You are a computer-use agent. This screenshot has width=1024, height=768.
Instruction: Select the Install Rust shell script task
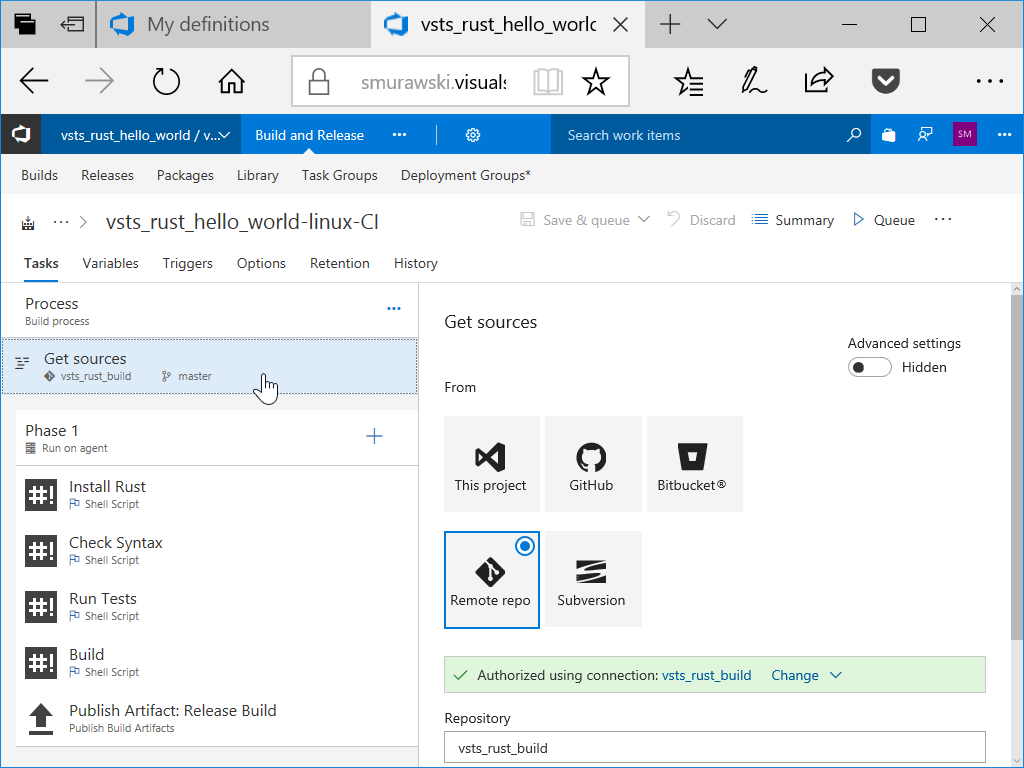(216, 494)
